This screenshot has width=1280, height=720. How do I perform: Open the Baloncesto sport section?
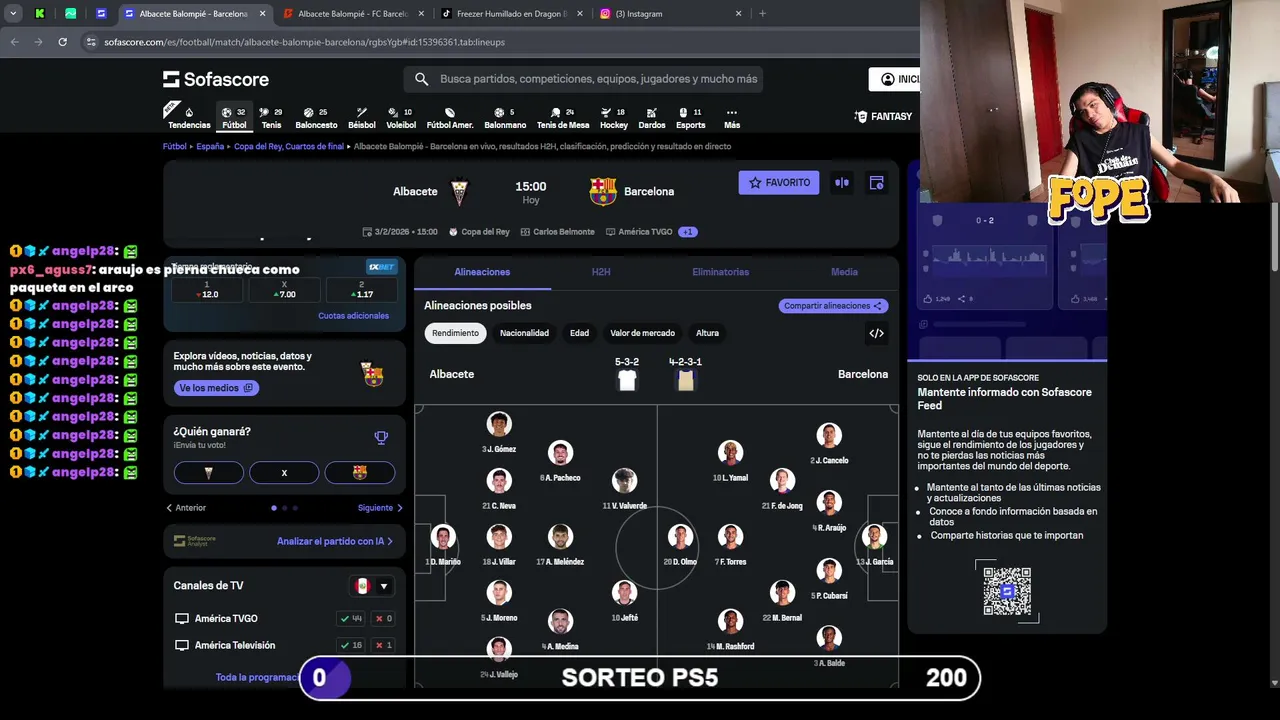pos(316,118)
